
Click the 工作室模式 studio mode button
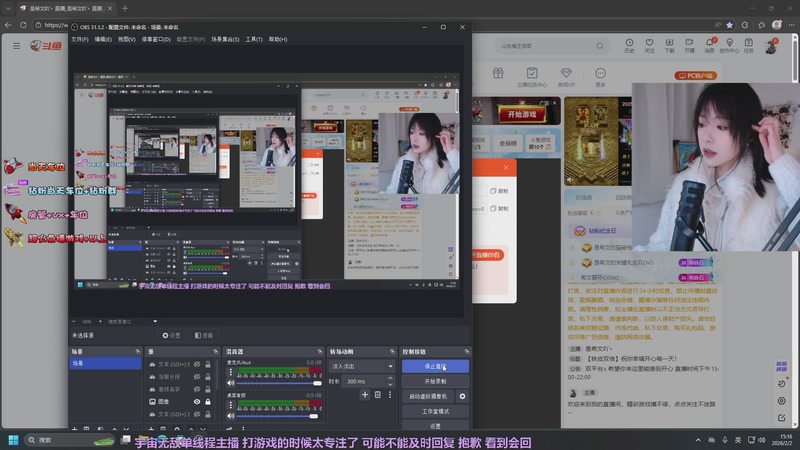click(435, 411)
